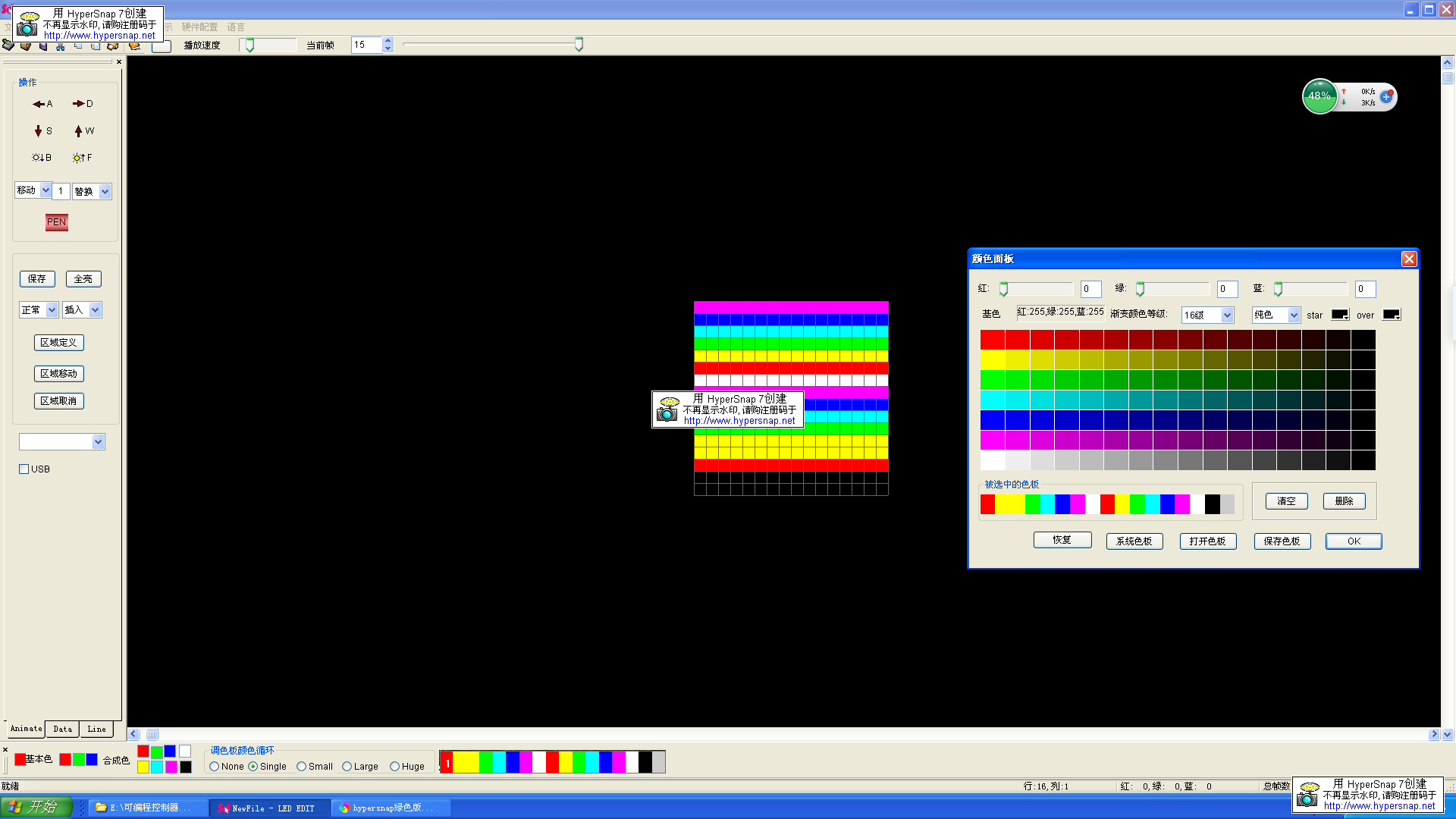The image size is (1456, 819).
Task: Click the move-right arrow labeled D
Action: click(83, 104)
